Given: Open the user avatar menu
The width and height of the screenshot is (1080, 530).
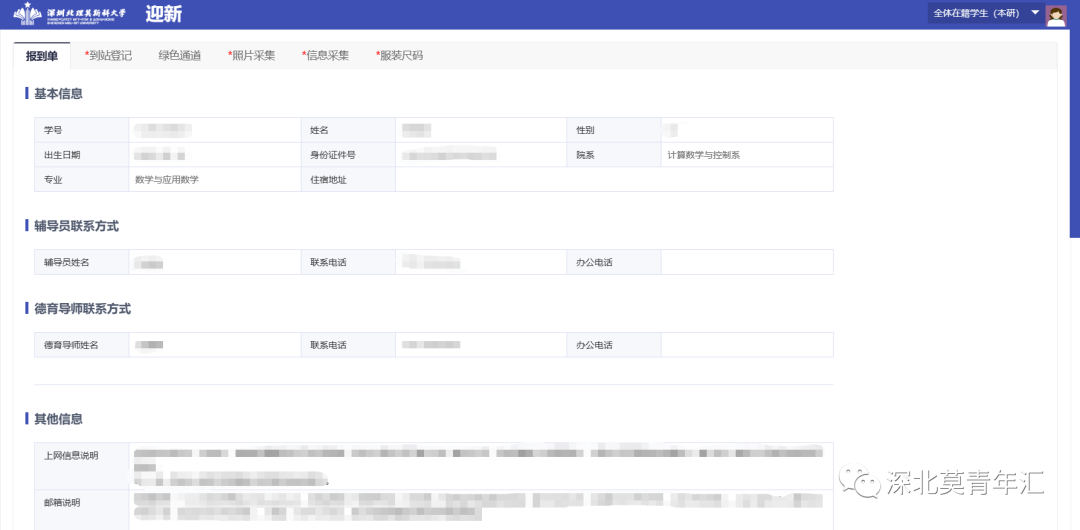Looking at the screenshot, I should pos(1055,14).
